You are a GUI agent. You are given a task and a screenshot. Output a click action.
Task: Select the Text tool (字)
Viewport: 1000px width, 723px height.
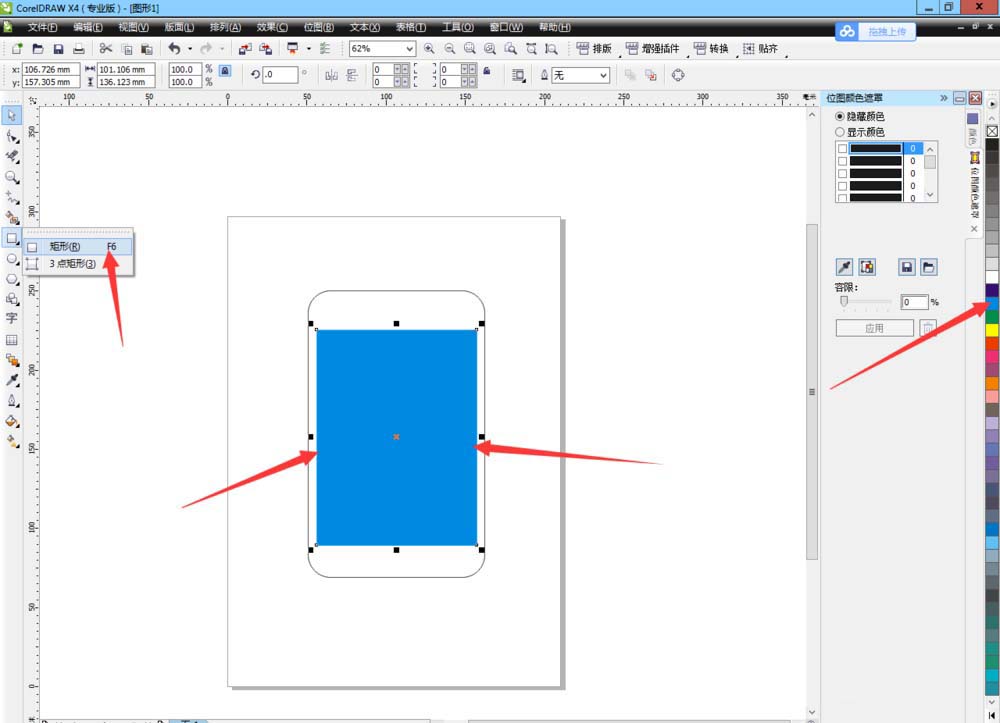pyautogui.click(x=12, y=318)
